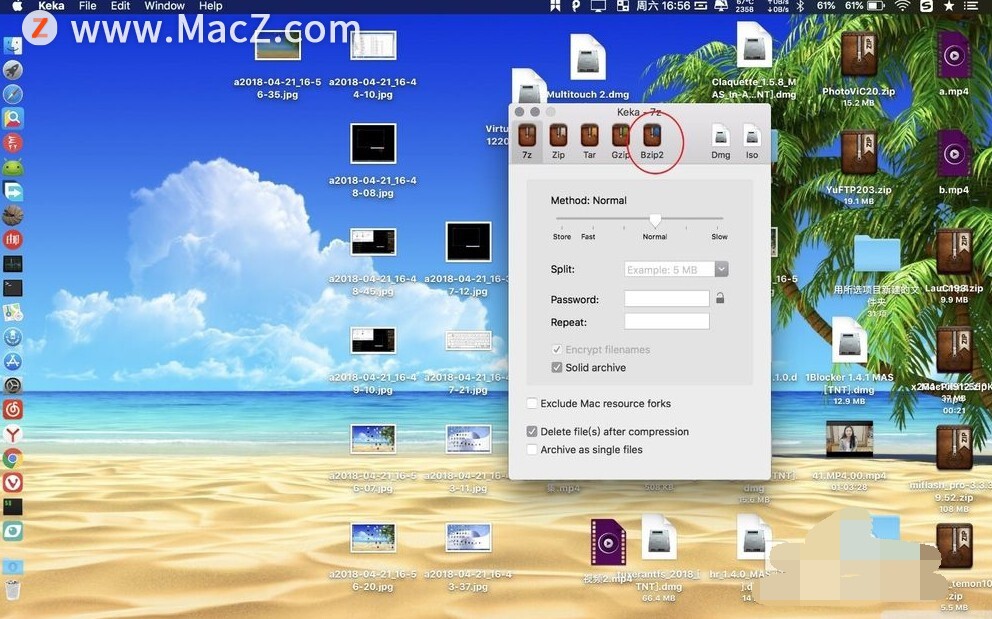The height and width of the screenshot is (619, 992).
Task: Select the Claquette 1.5.8 dmg file
Action: [753, 46]
